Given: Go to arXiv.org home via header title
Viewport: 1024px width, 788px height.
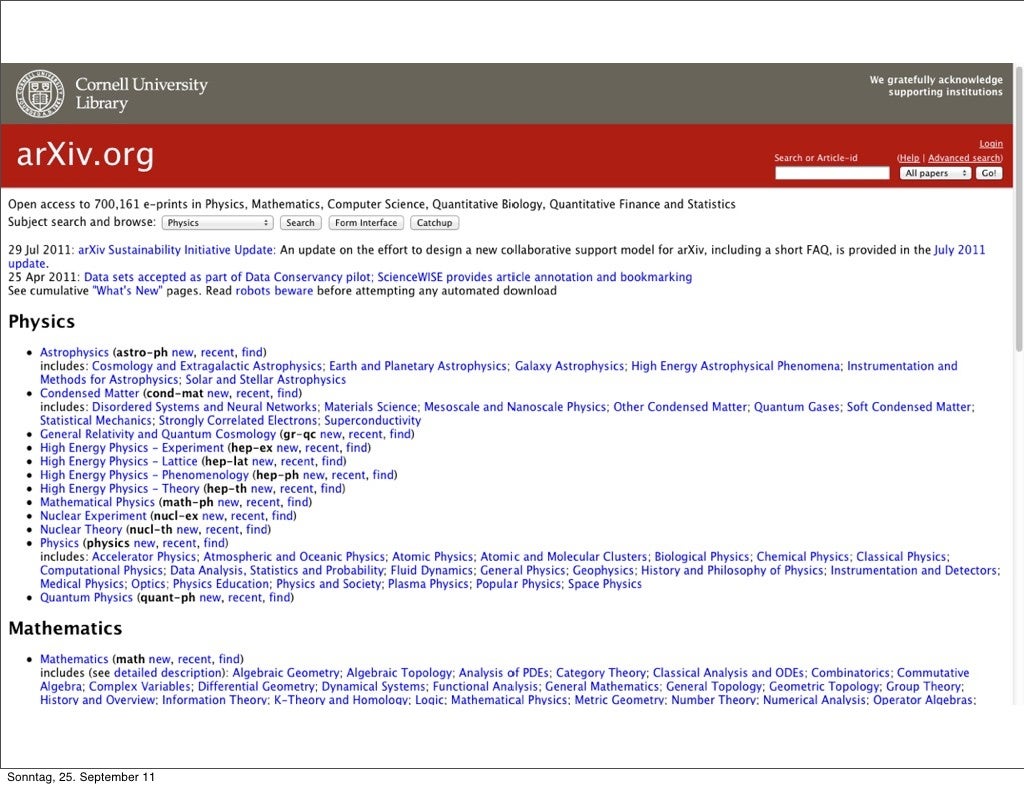Looking at the screenshot, I should 85,155.
